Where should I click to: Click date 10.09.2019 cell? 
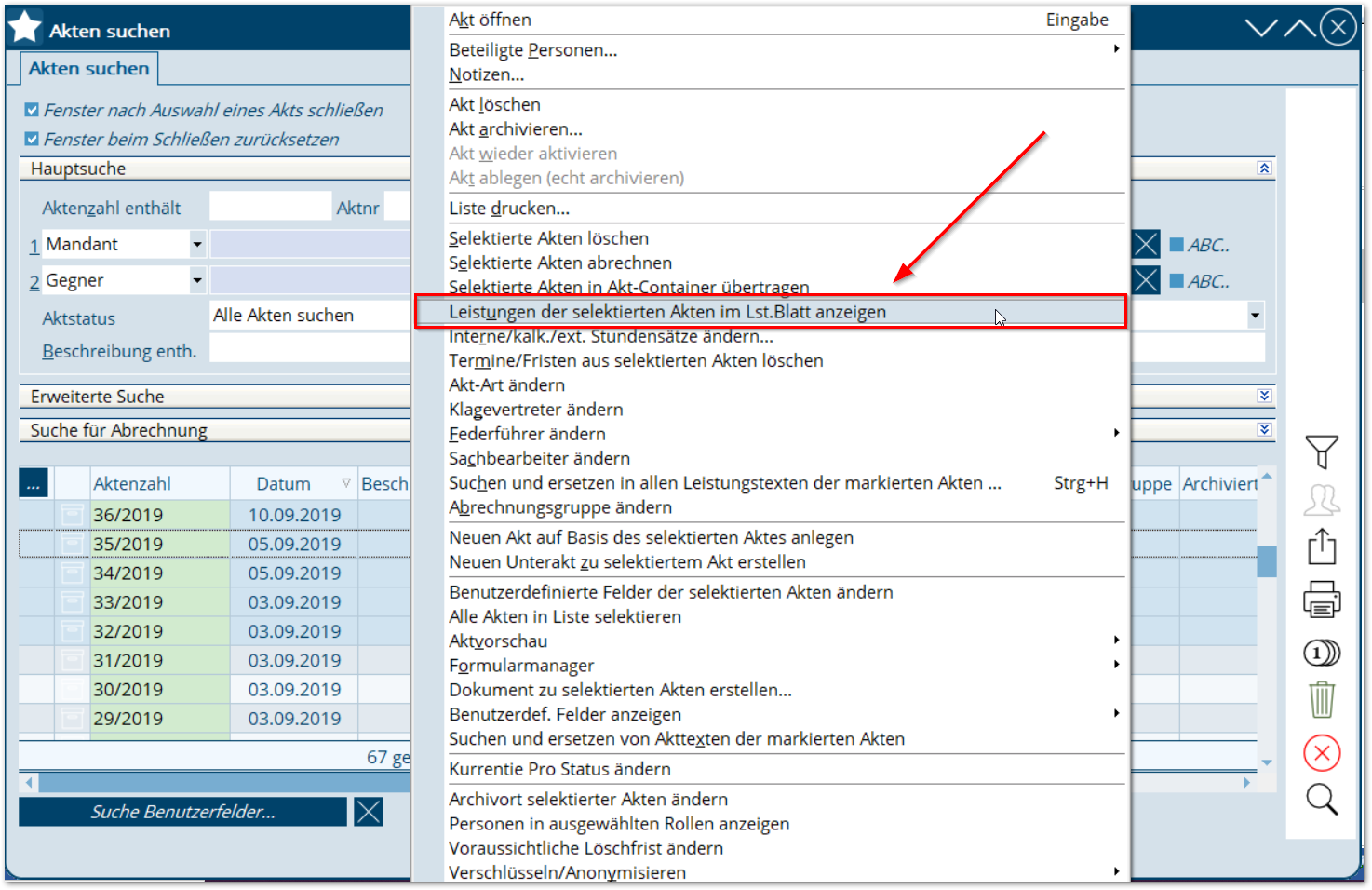click(x=294, y=514)
